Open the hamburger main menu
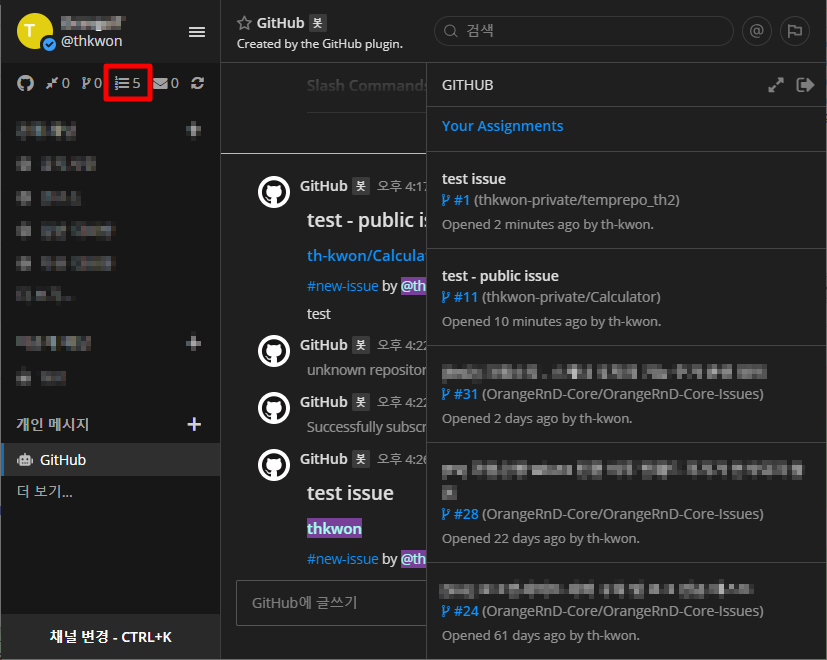Image resolution: width=827 pixels, height=660 pixels. [x=197, y=32]
